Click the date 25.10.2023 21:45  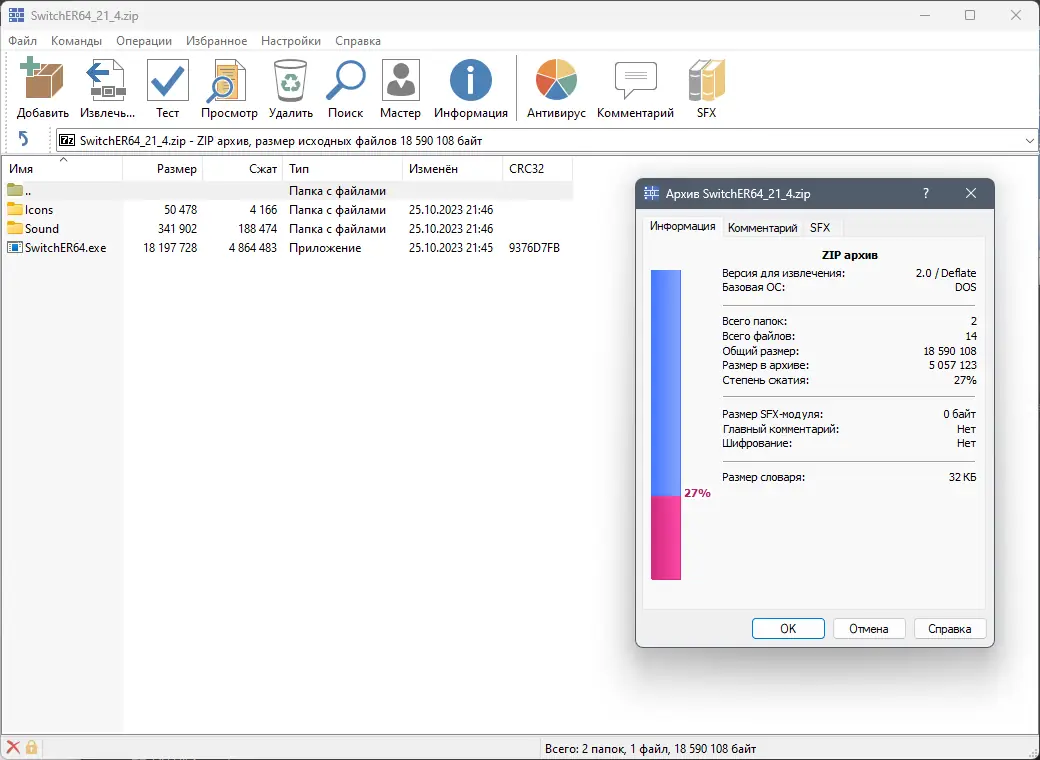click(451, 247)
